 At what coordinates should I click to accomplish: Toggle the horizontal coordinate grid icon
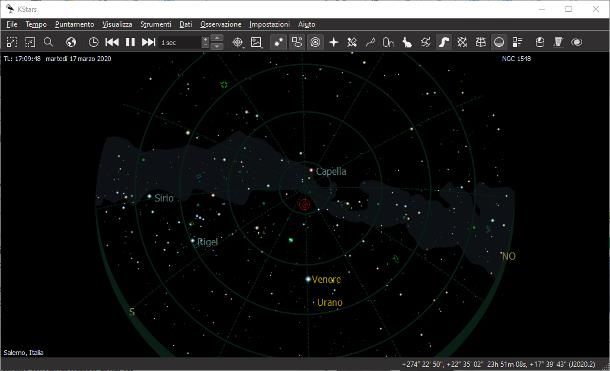(480, 42)
